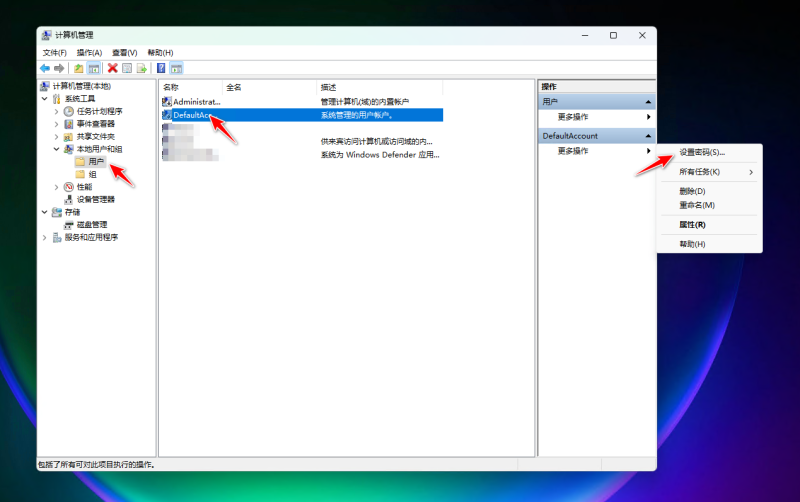Click the Properties toolbar icon
Screen dimensions: 800x502
pos(127,68)
